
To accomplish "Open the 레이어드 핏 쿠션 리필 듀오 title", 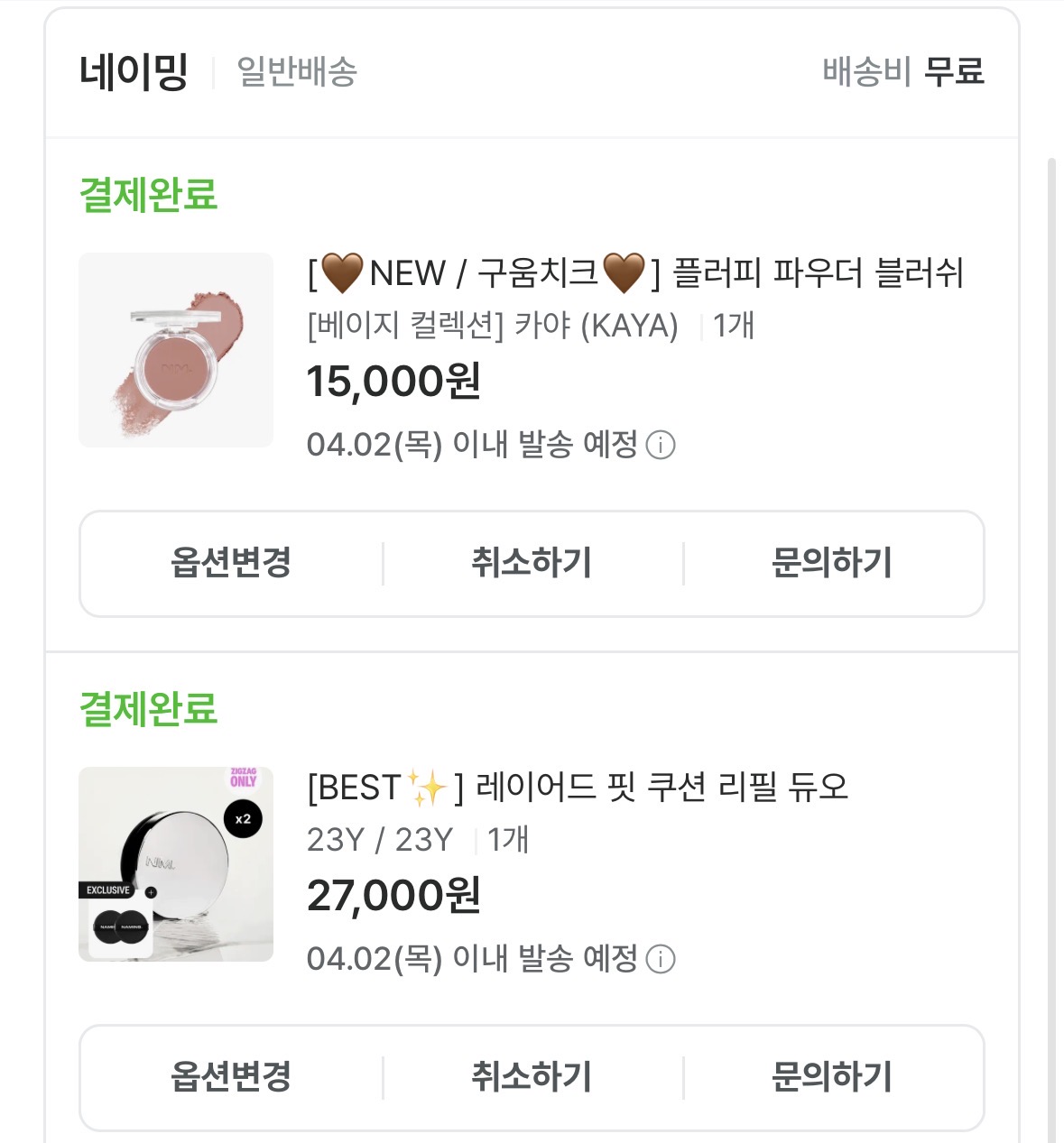I will [x=578, y=788].
